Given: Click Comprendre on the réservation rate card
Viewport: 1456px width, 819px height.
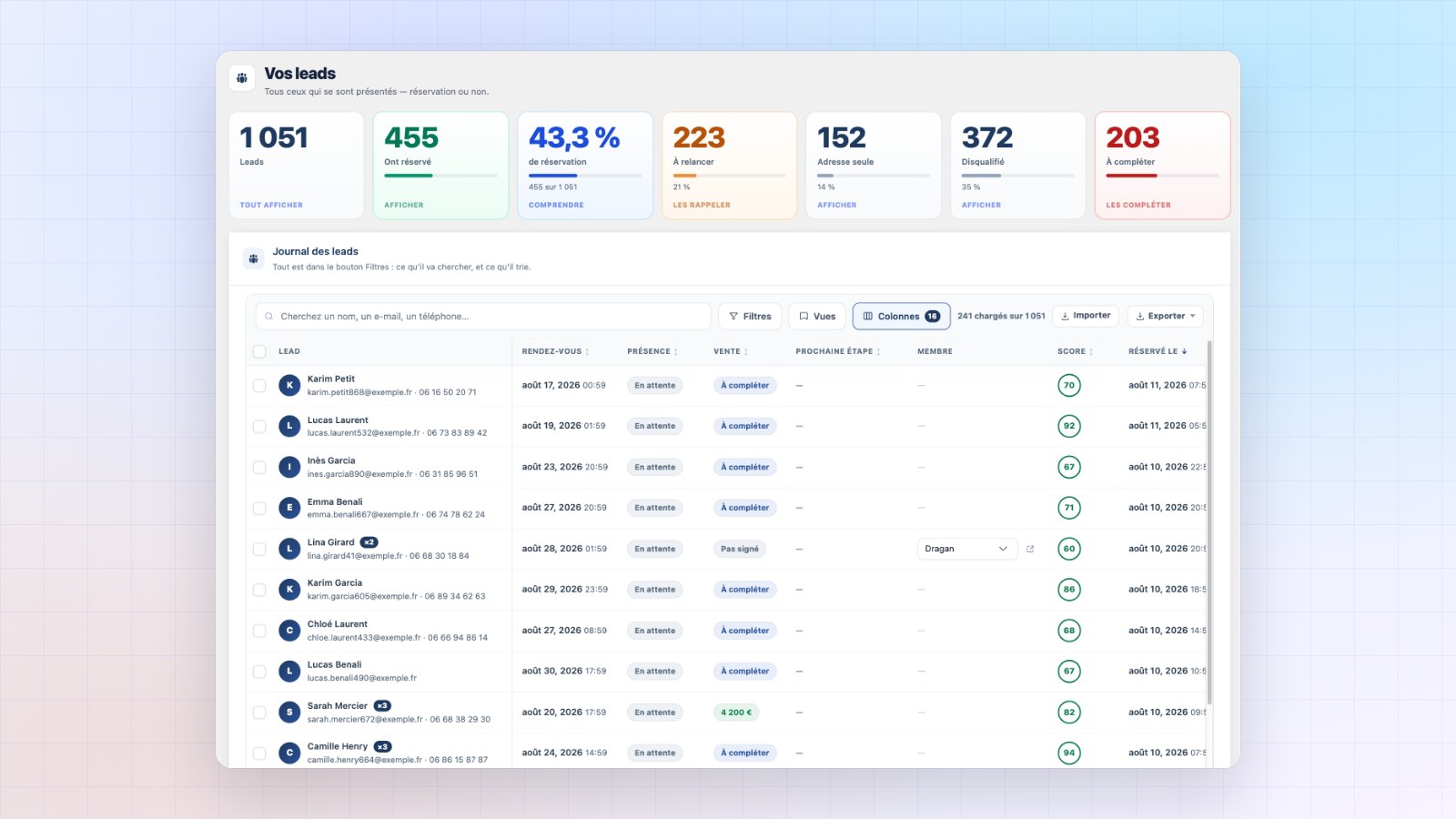Looking at the screenshot, I should click(556, 205).
